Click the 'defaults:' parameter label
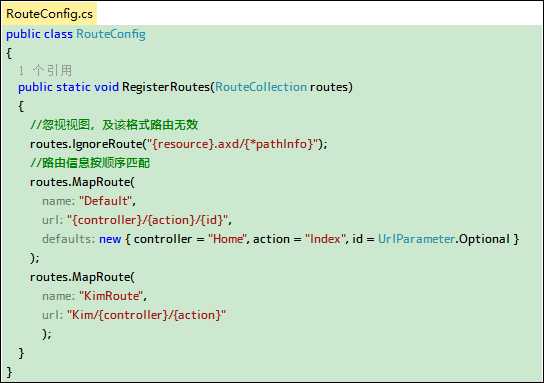The height and width of the screenshot is (383, 544). click(x=68, y=239)
